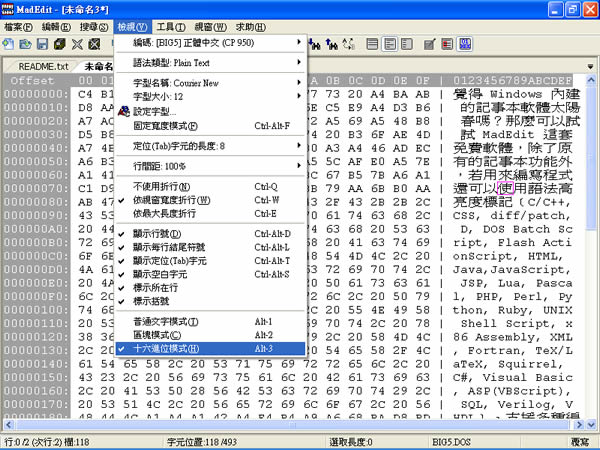Viewport: 600px width, 450px height.
Task: Click the 覆寫 overwrite status field
Action: coord(579,442)
